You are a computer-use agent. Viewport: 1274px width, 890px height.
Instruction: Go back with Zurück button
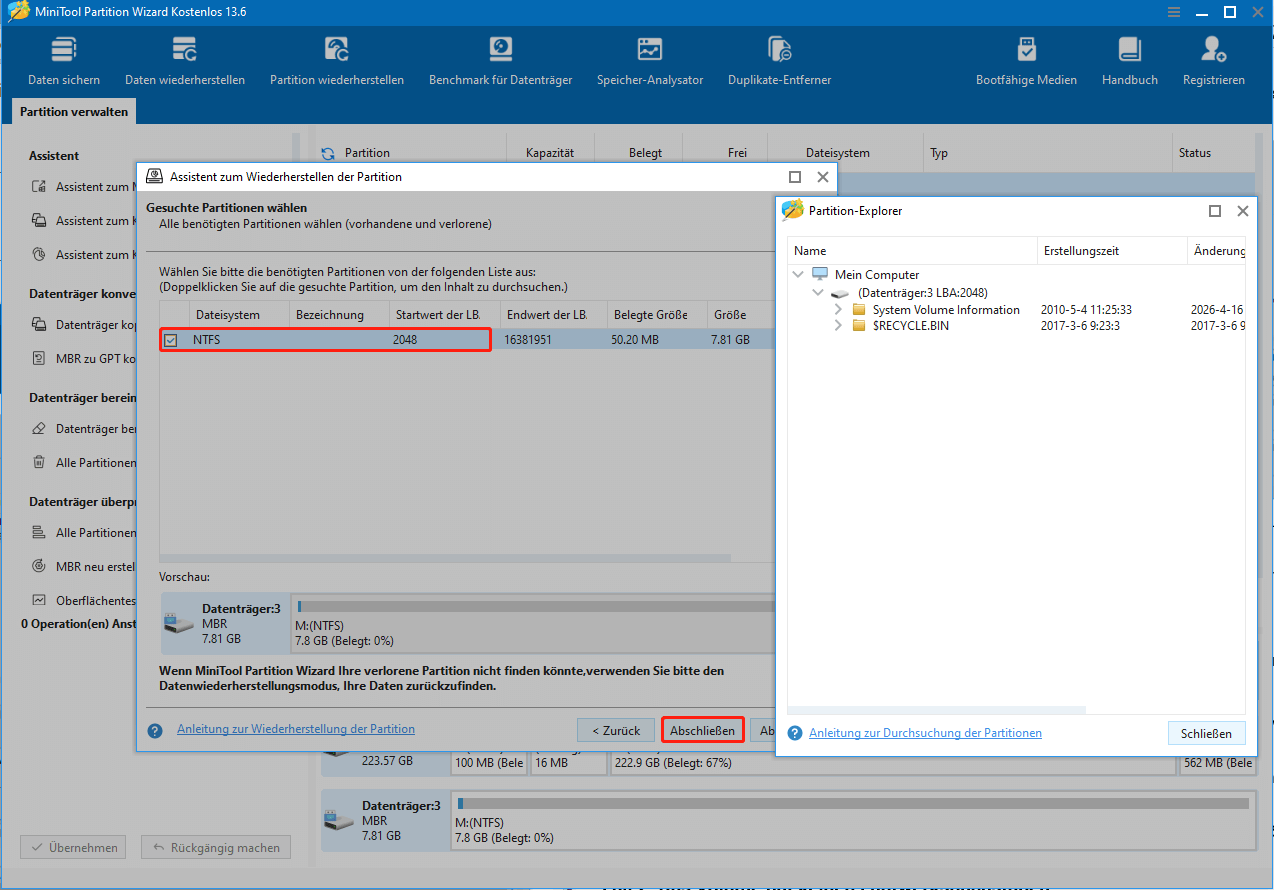tap(616, 730)
